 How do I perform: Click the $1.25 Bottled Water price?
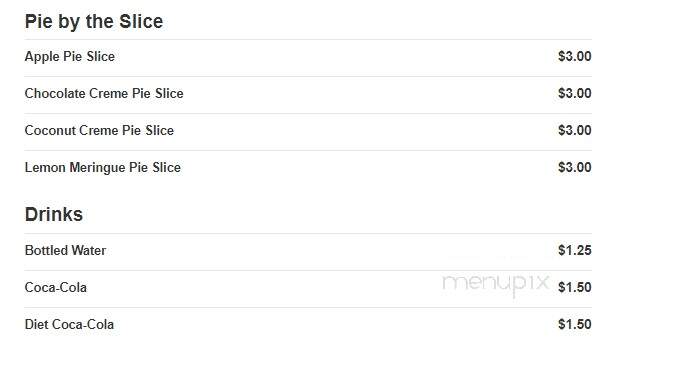pyautogui.click(x=575, y=251)
